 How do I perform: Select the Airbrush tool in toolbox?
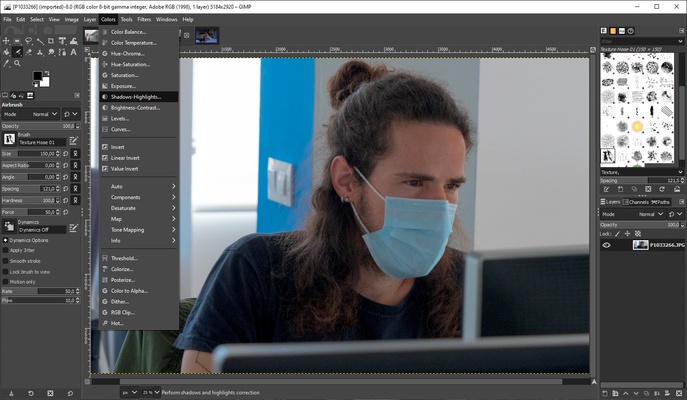point(18,52)
